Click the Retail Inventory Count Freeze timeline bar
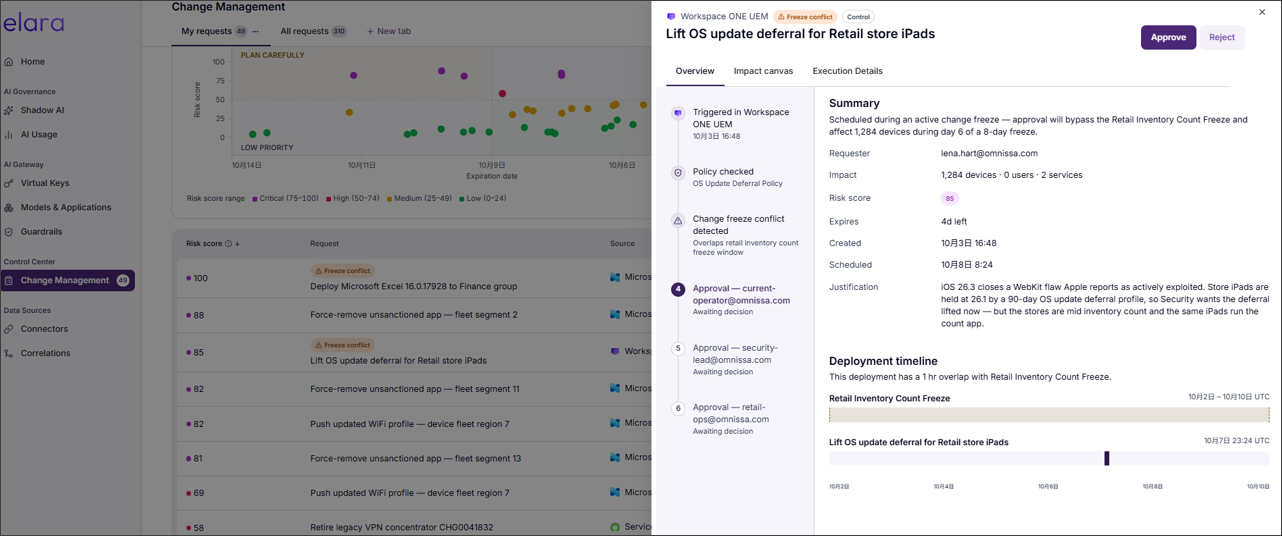This screenshot has width=1282, height=536. [1049, 414]
